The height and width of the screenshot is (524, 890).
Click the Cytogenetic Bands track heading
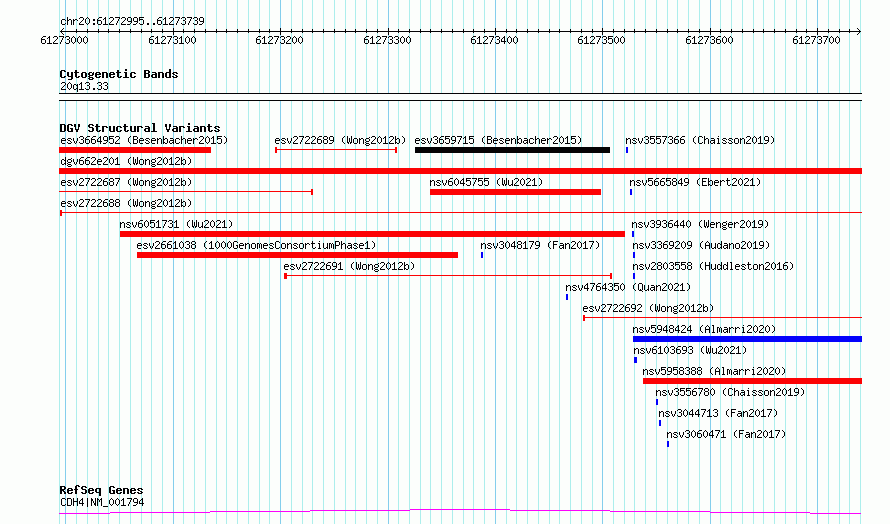click(119, 74)
